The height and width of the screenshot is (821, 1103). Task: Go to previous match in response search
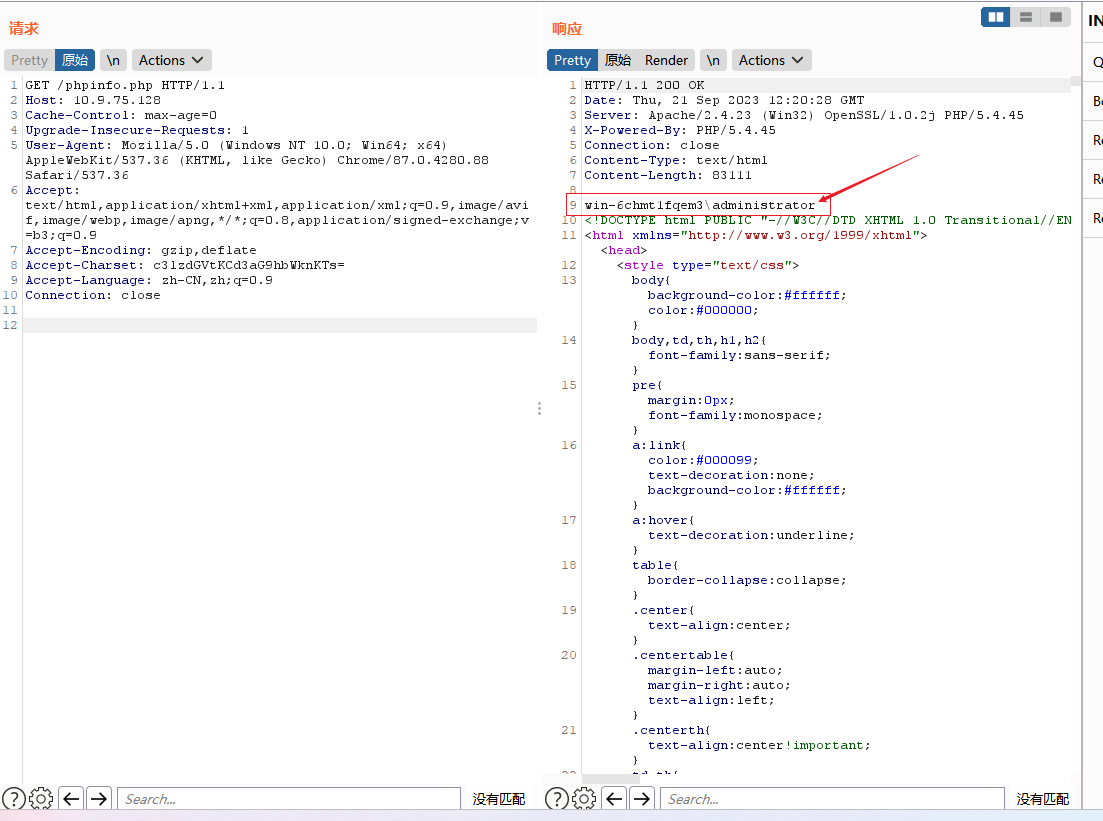click(614, 798)
